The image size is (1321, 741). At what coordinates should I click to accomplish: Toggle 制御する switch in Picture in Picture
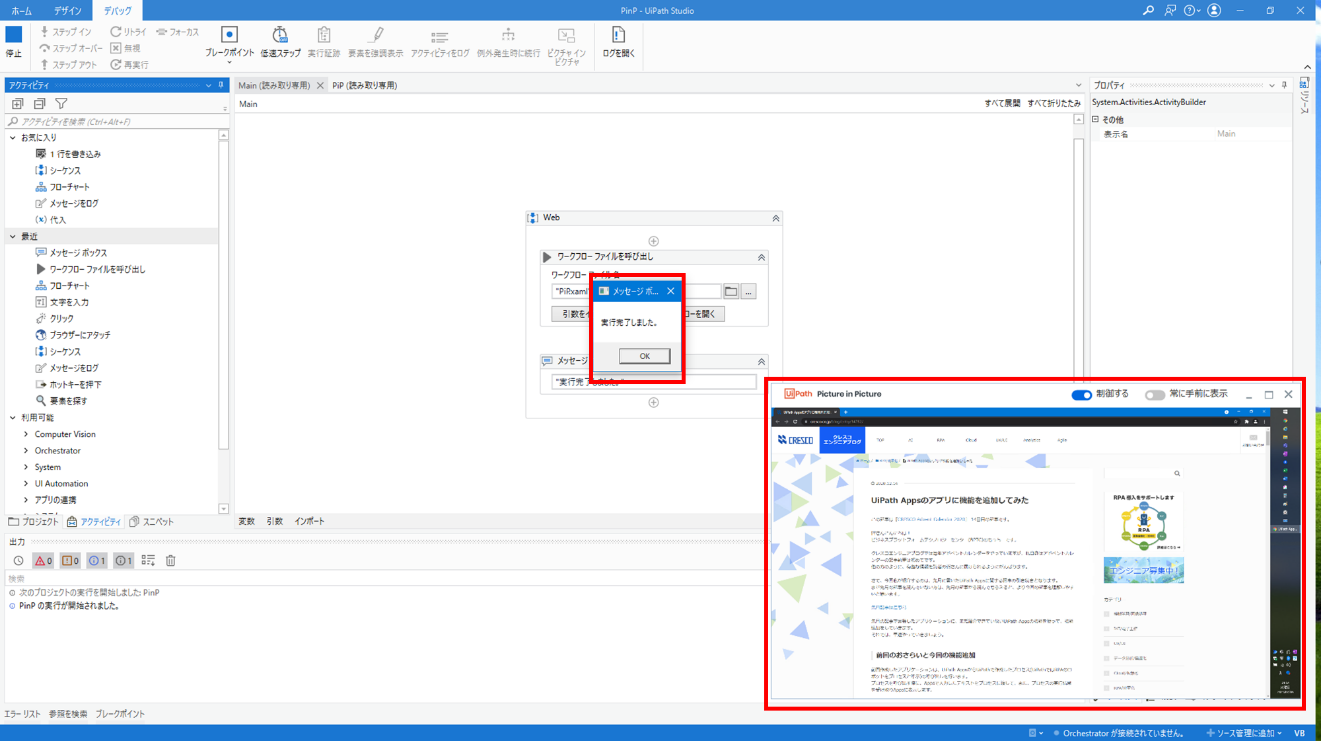pos(1081,395)
